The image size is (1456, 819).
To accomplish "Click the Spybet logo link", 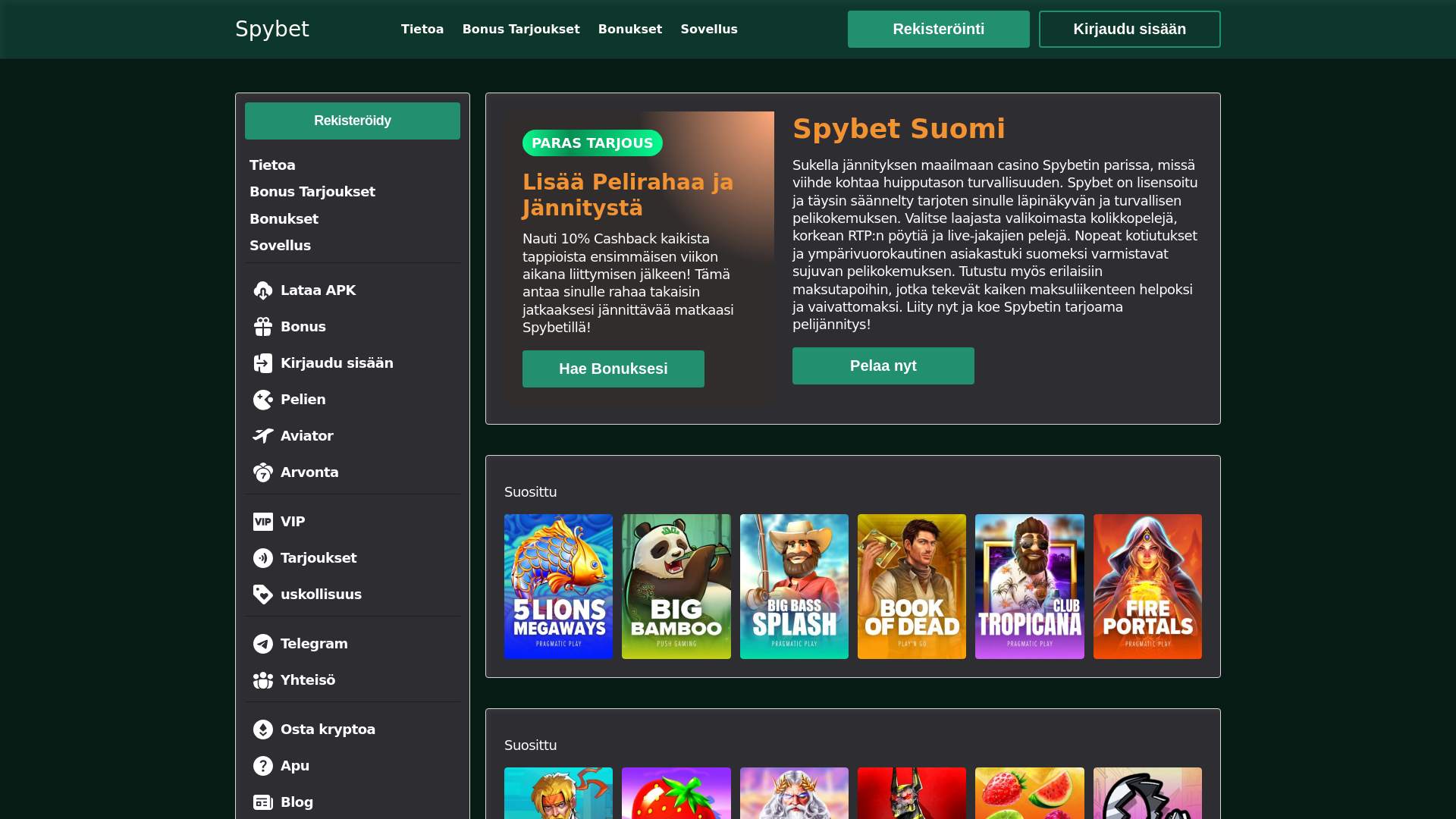I will pyautogui.click(x=272, y=29).
